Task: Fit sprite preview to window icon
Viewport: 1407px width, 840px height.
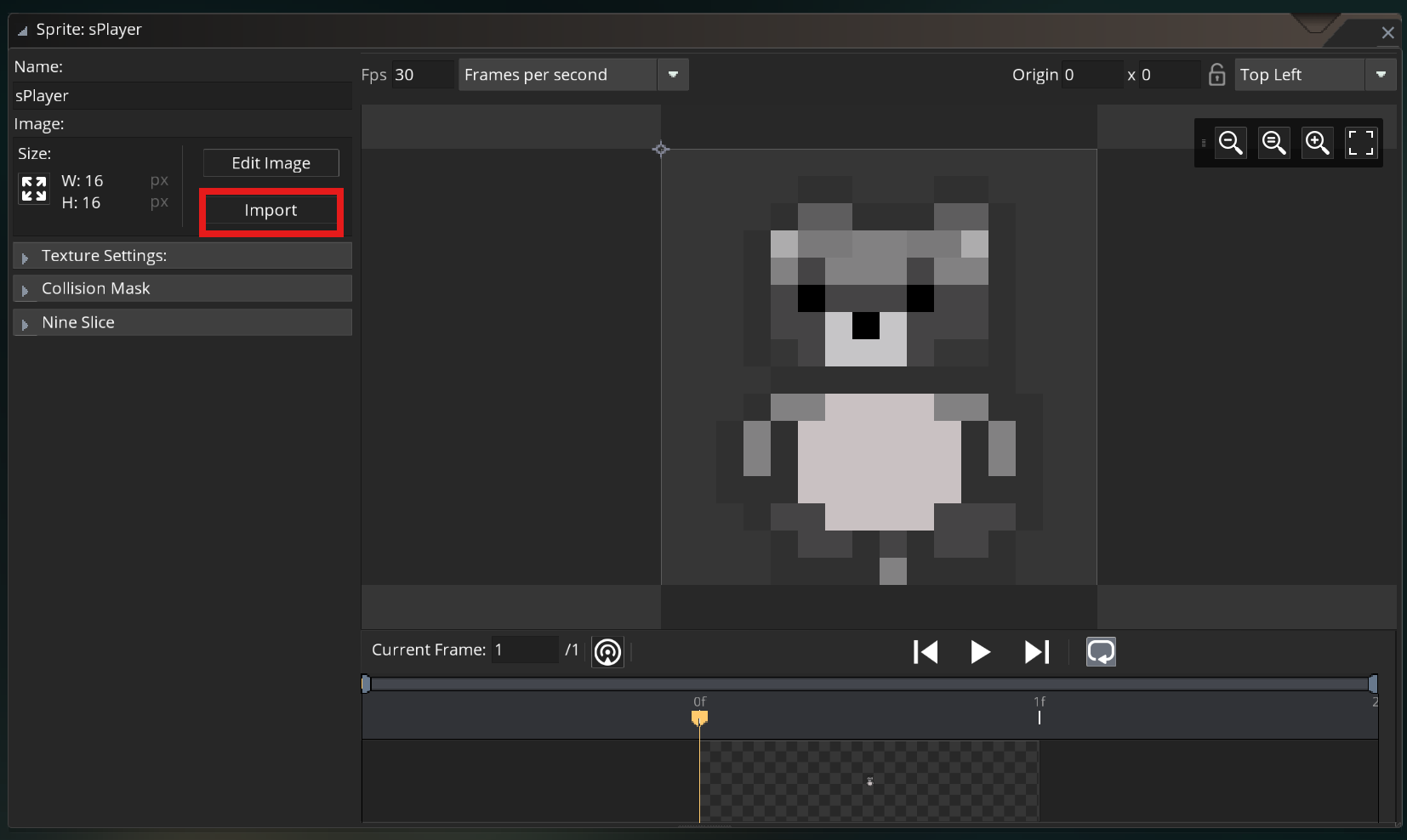Action: pyautogui.click(x=1360, y=143)
